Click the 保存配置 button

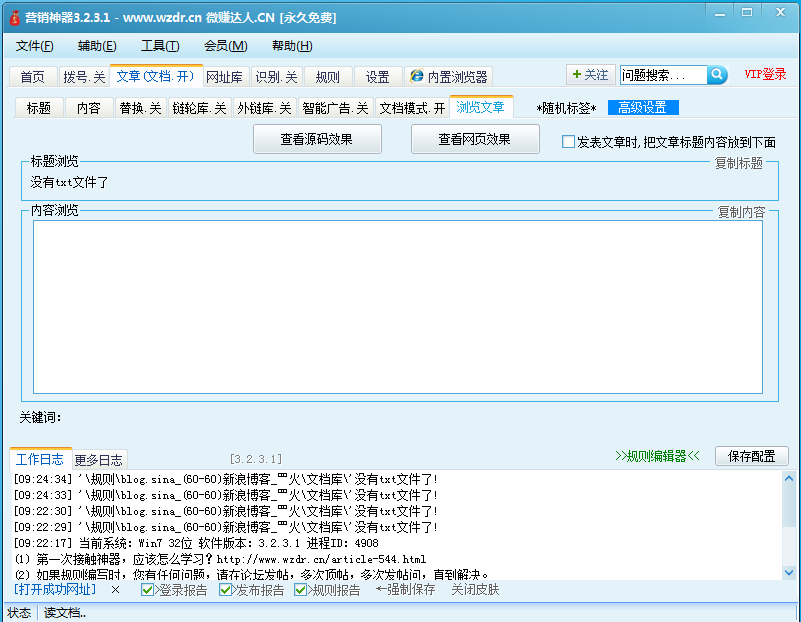pyautogui.click(x=751, y=455)
